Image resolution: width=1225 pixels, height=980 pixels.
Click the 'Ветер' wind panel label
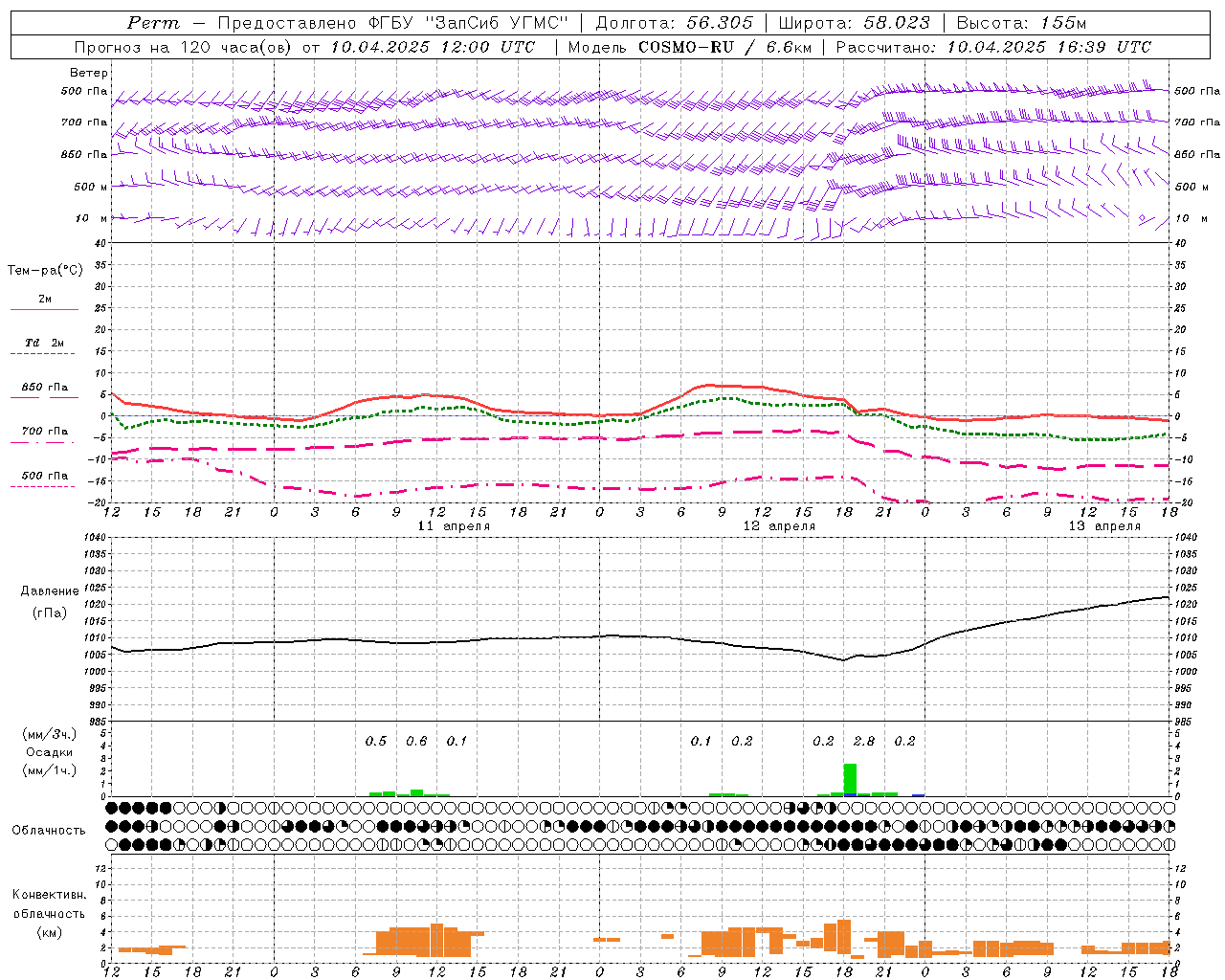[89, 74]
